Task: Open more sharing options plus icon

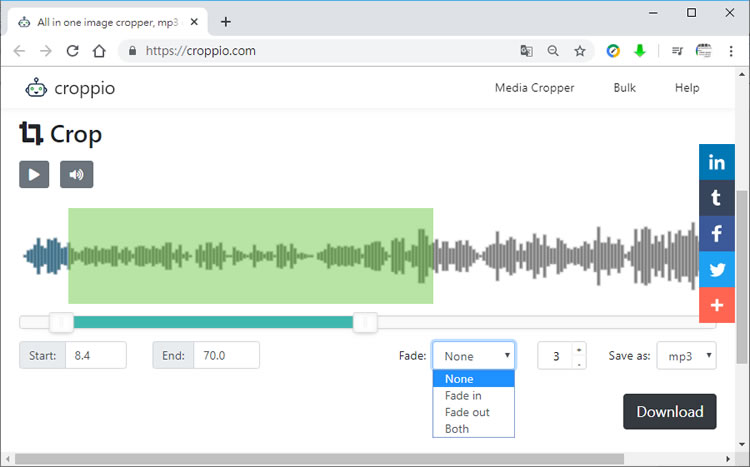Action: coord(717,305)
